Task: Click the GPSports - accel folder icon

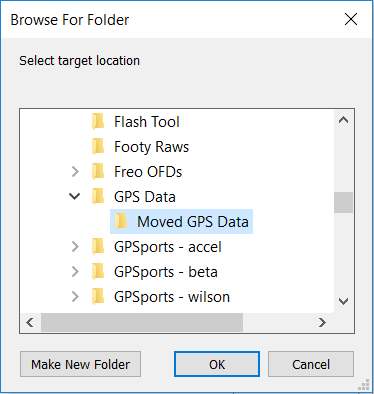Action: coord(98,247)
